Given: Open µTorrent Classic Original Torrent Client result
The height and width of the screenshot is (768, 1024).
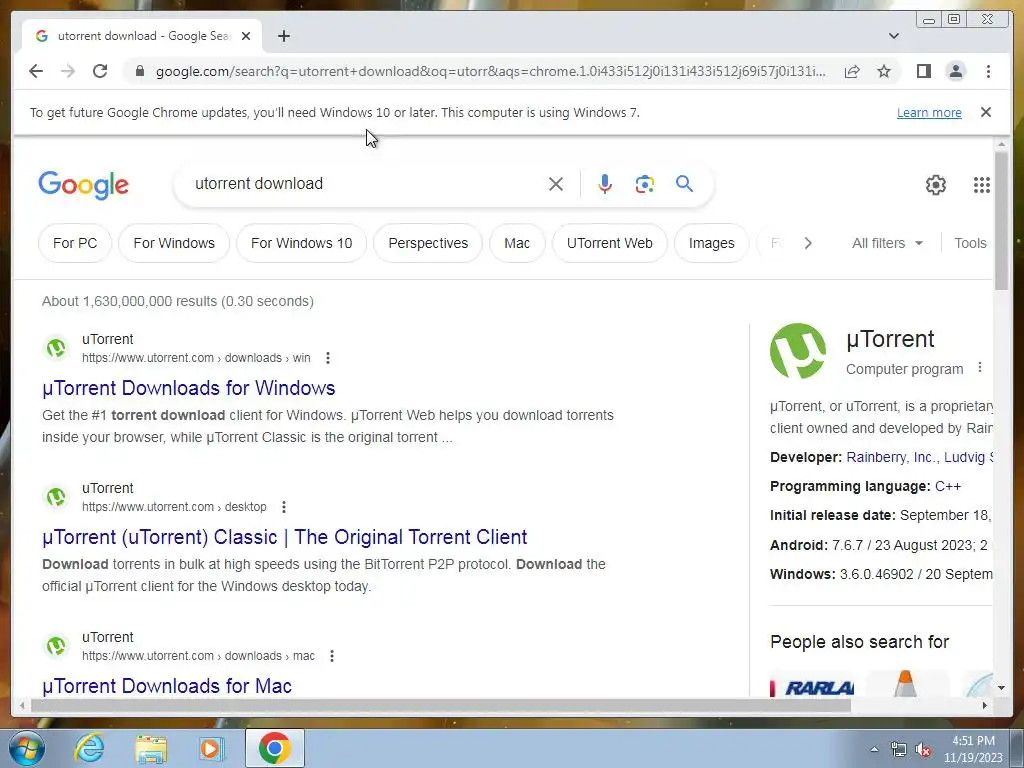Looking at the screenshot, I should coord(284,537).
